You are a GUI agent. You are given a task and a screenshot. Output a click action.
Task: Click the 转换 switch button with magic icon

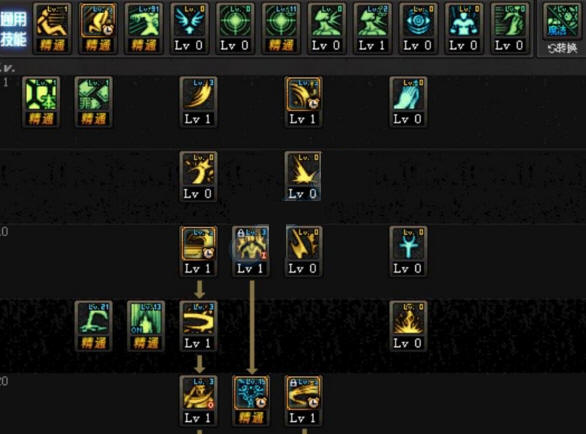click(x=562, y=29)
